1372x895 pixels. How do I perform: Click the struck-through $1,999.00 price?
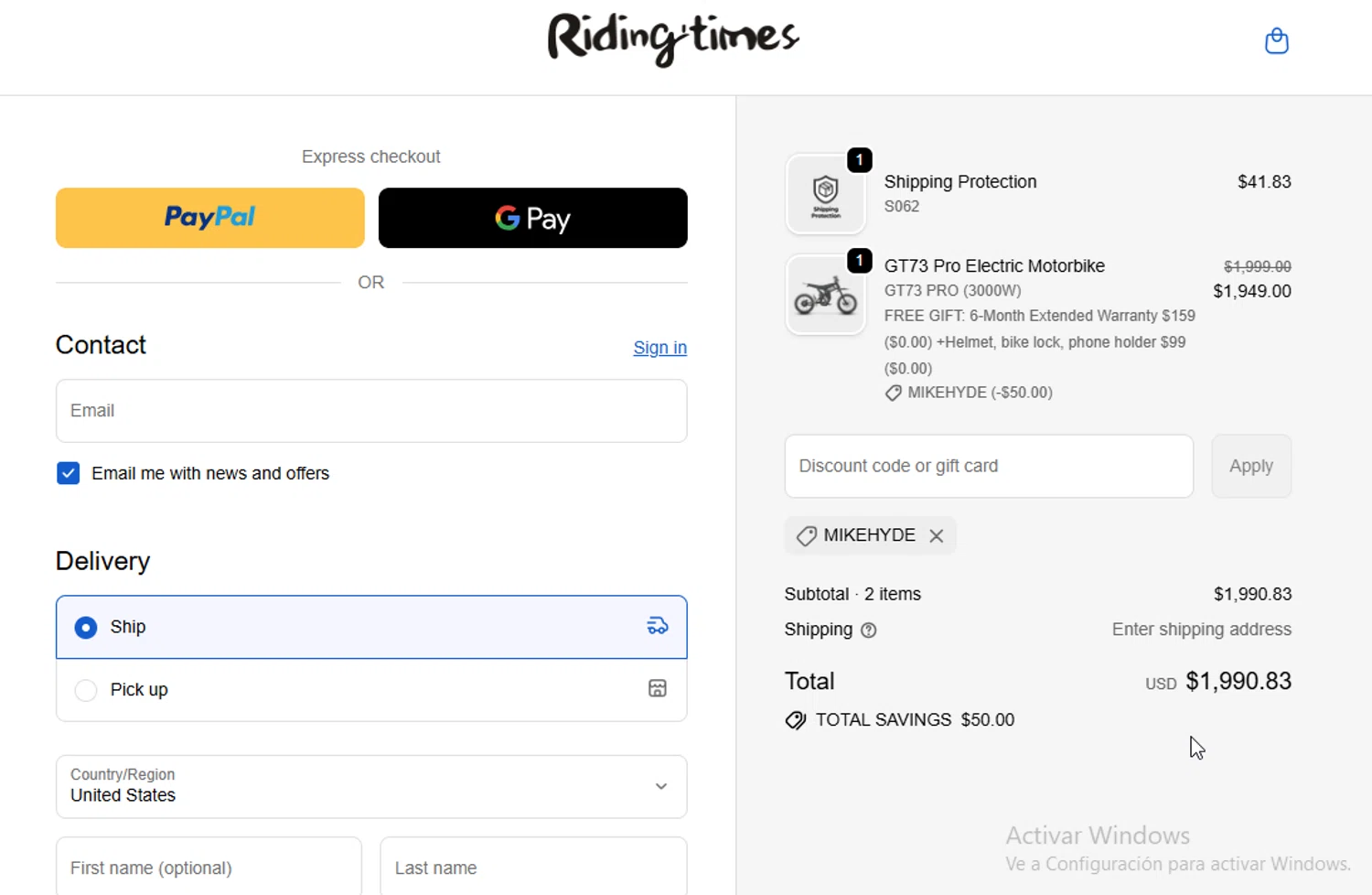[x=1258, y=266]
